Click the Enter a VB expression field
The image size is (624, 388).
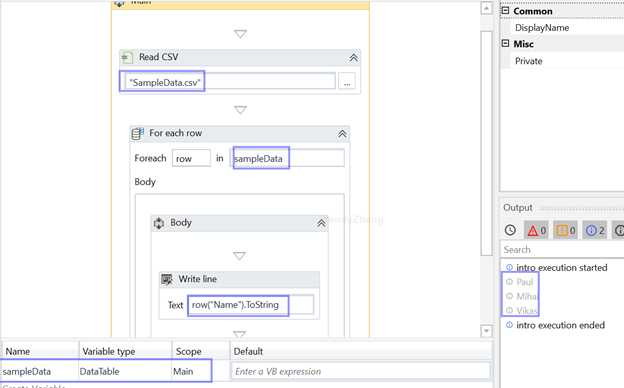click(361, 371)
